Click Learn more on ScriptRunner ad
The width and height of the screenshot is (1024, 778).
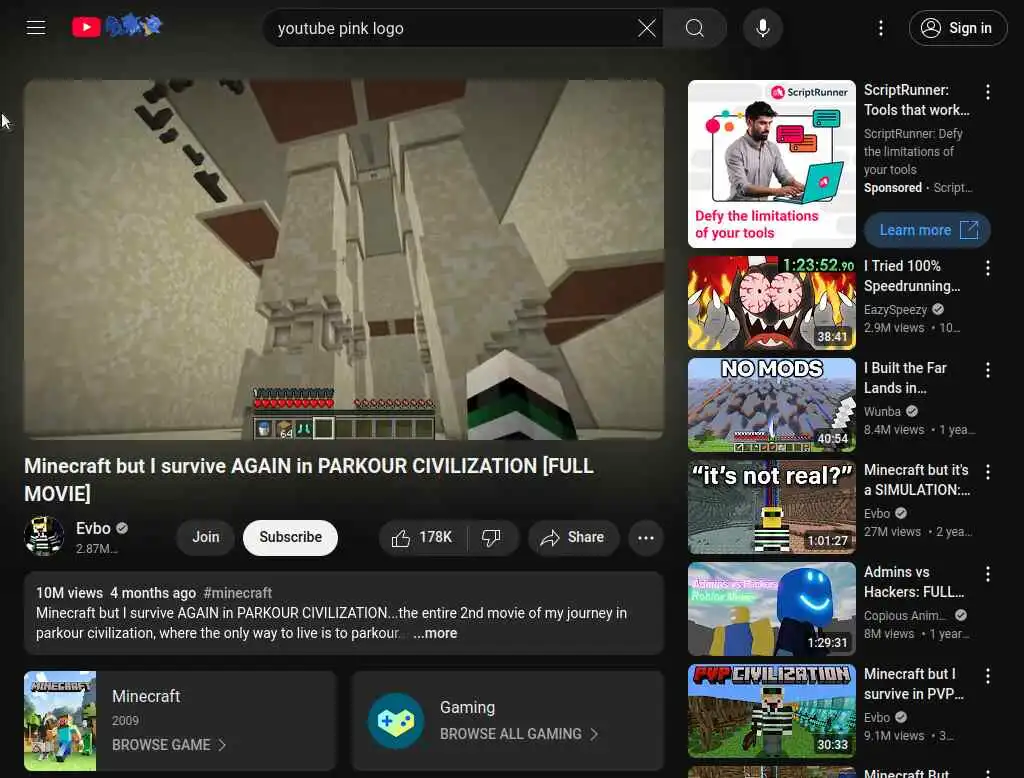tap(927, 230)
